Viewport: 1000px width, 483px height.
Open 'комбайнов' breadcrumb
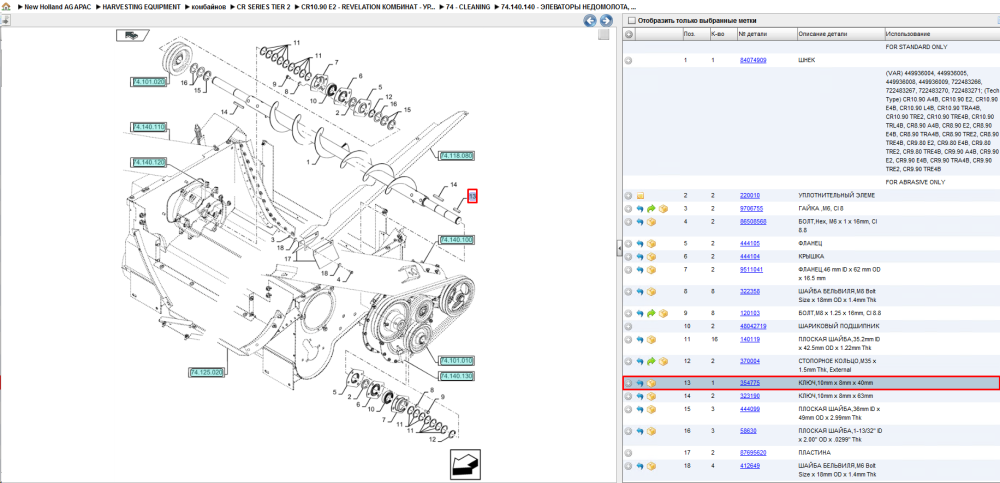pyautogui.click(x=209, y=6)
